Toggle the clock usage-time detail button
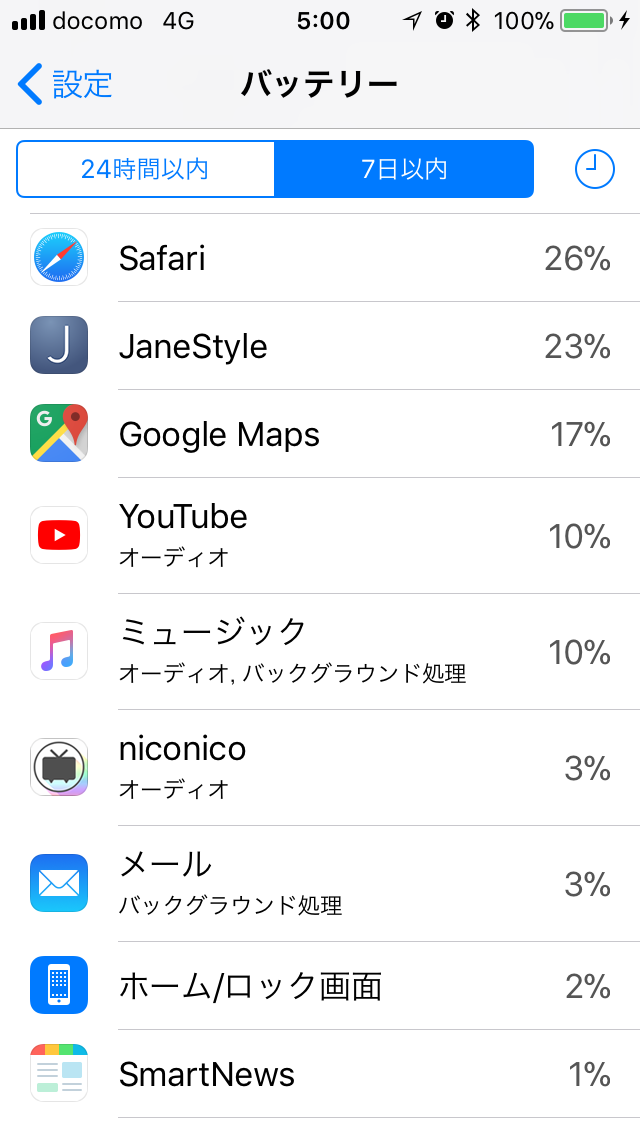 (594, 170)
